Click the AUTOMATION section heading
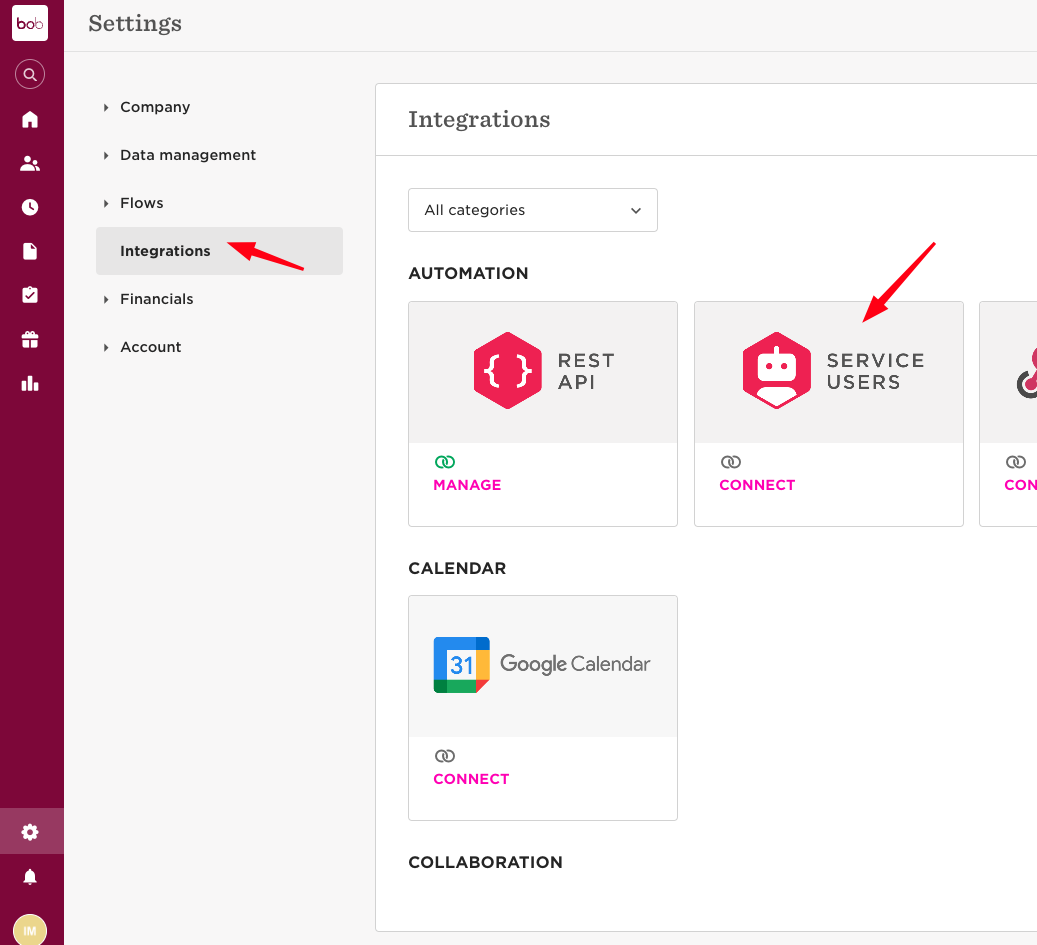The width and height of the screenshot is (1037, 945). coord(468,273)
